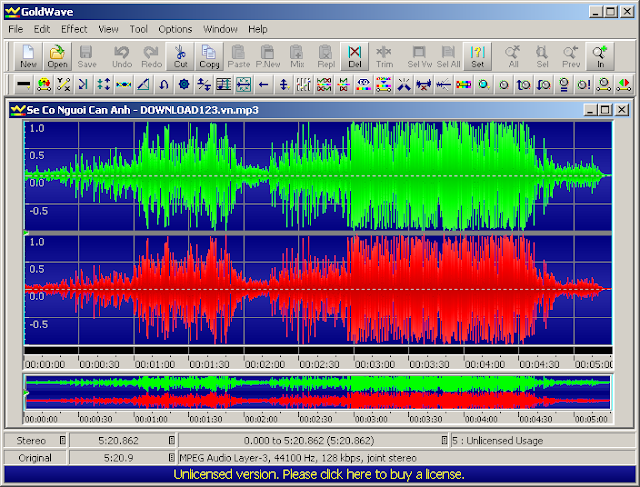The image size is (640, 487).
Task: Click the vertical double-arrow effect icon
Action: point(283,85)
